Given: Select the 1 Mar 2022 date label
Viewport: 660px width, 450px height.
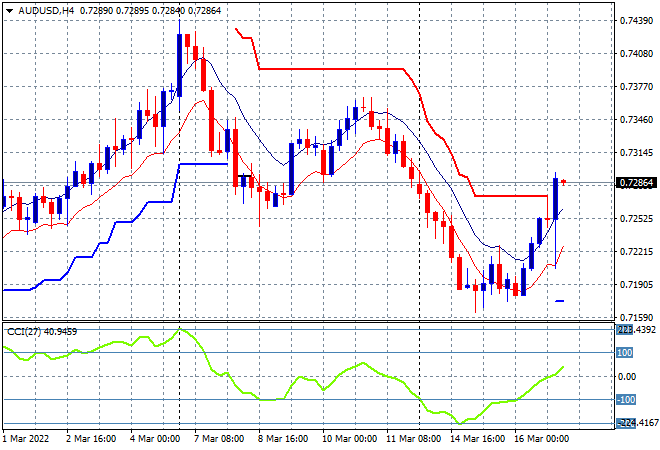Looking at the screenshot, I should pyautogui.click(x=26, y=439).
